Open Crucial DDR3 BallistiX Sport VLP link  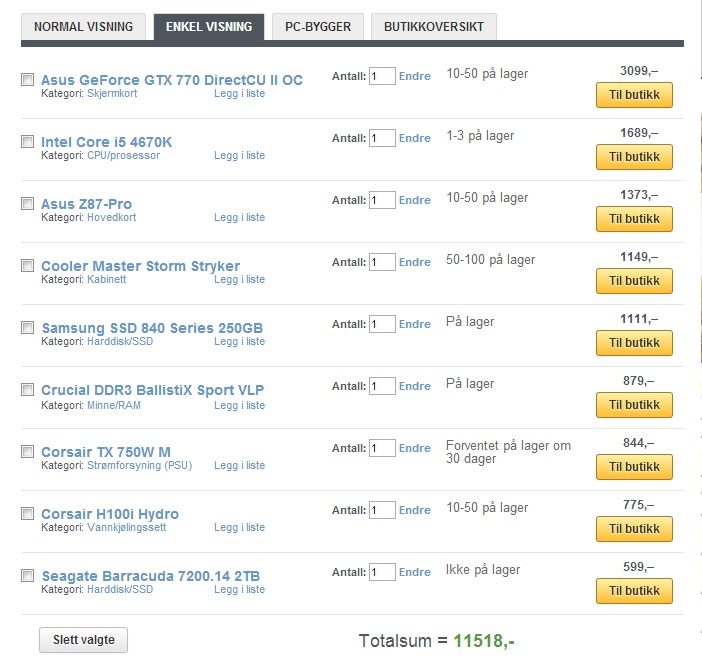pos(153,390)
